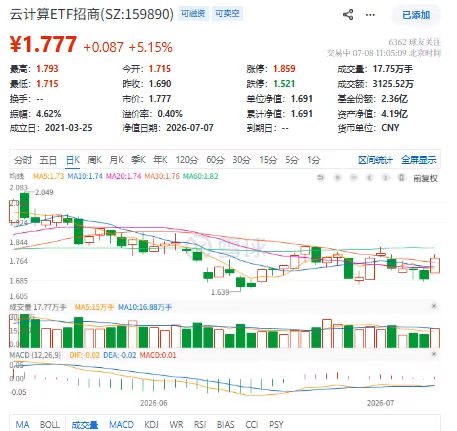
Task: Enable the KDJ indicator
Action: pyautogui.click(x=151, y=425)
